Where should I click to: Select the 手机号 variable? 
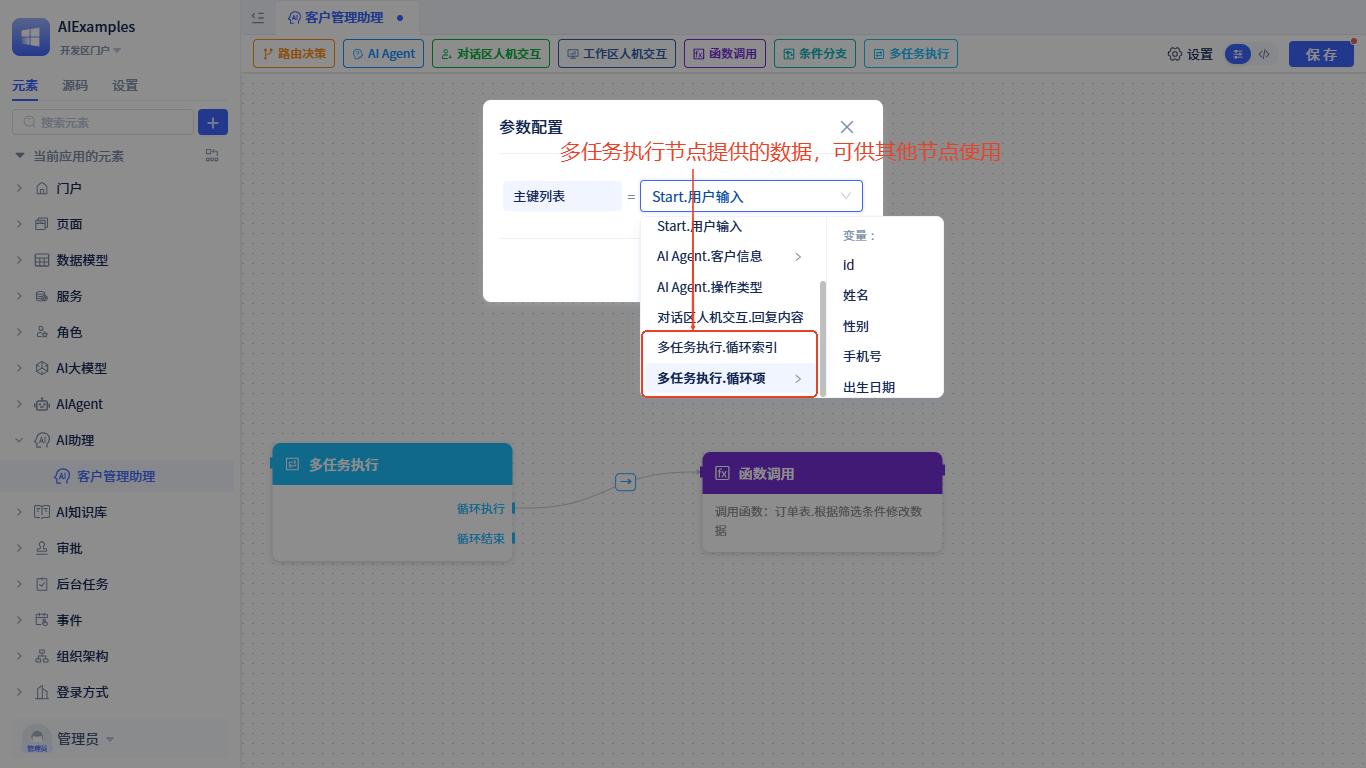tap(862, 356)
